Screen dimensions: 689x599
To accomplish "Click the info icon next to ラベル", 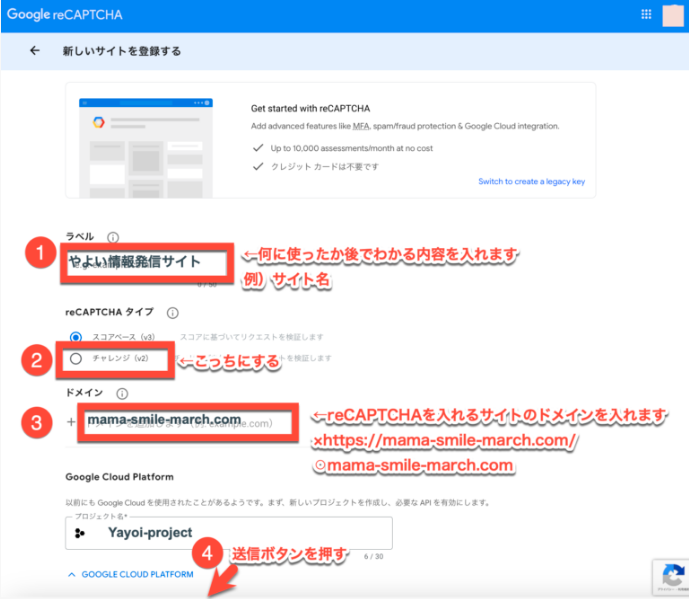I will click(113, 238).
